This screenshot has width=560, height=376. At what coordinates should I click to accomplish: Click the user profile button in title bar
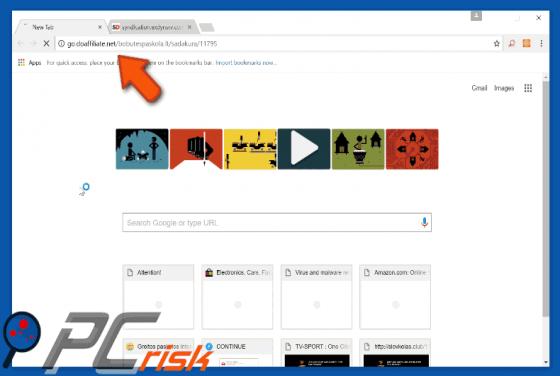coord(476,16)
